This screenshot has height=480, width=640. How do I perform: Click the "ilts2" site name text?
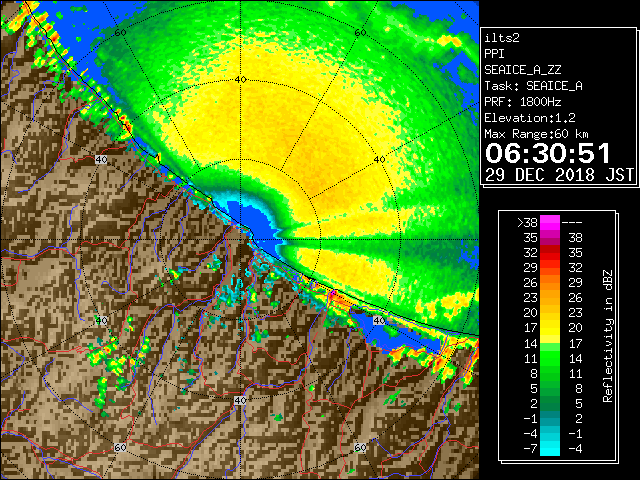pyautogui.click(x=502, y=38)
